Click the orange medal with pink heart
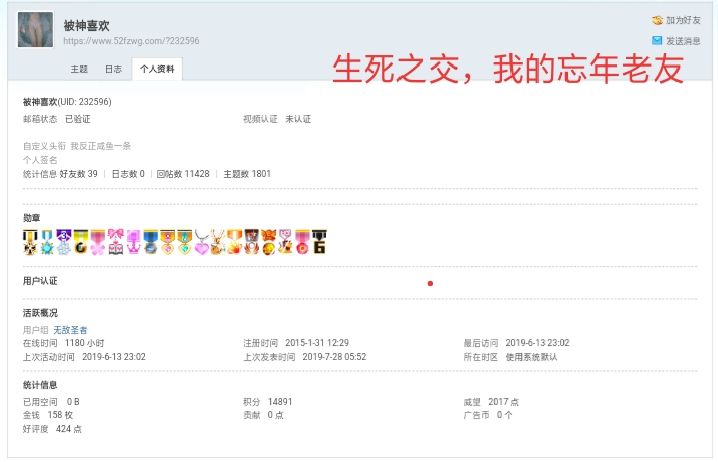Screen dimensions: 718x462 click(x=168, y=242)
